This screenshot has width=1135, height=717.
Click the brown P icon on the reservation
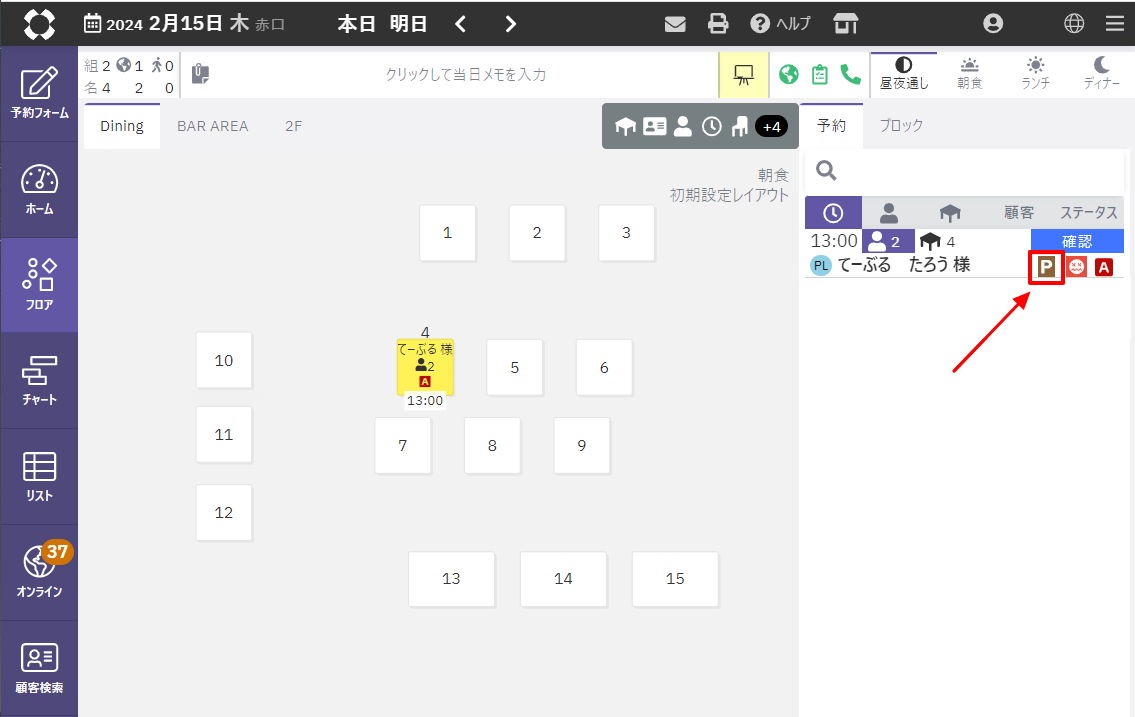1046,267
